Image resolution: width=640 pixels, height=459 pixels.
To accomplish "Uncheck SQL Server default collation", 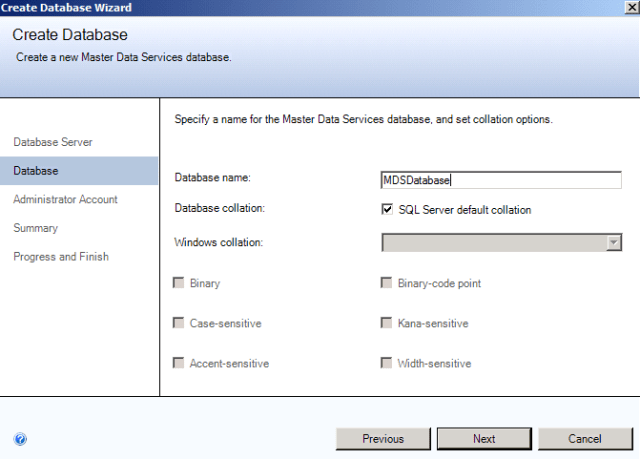I will 387,209.
